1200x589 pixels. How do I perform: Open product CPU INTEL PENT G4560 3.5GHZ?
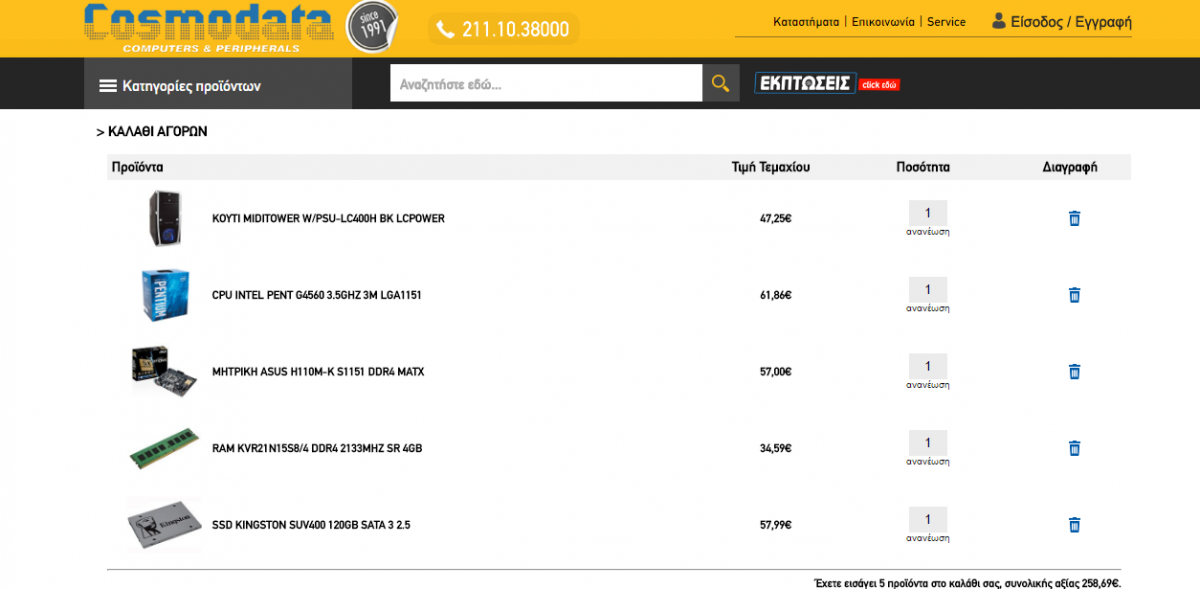click(x=316, y=295)
